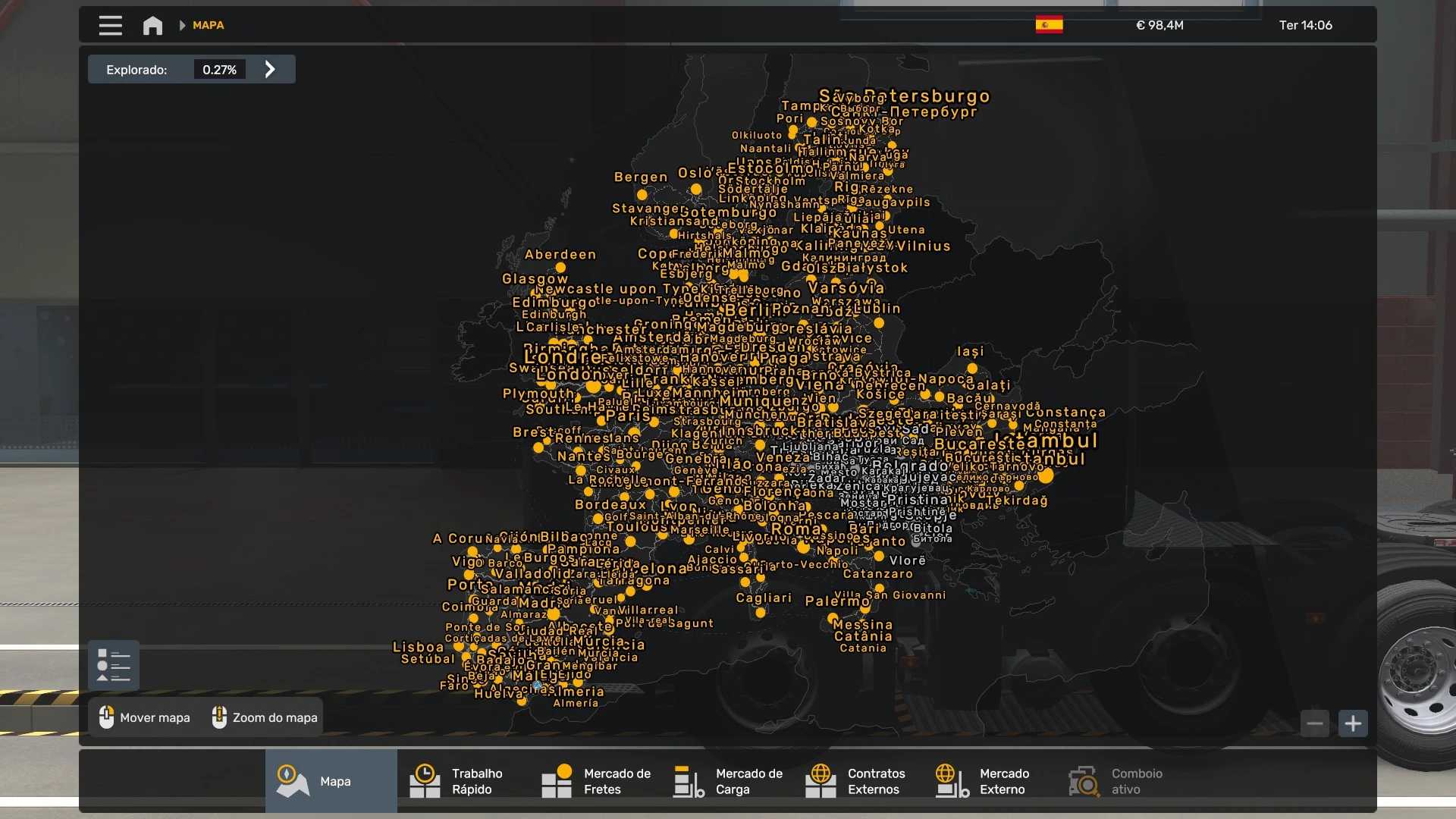1456x819 pixels.
Task: Click the game clock Ter 14:06
Action: pos(1305,25)
